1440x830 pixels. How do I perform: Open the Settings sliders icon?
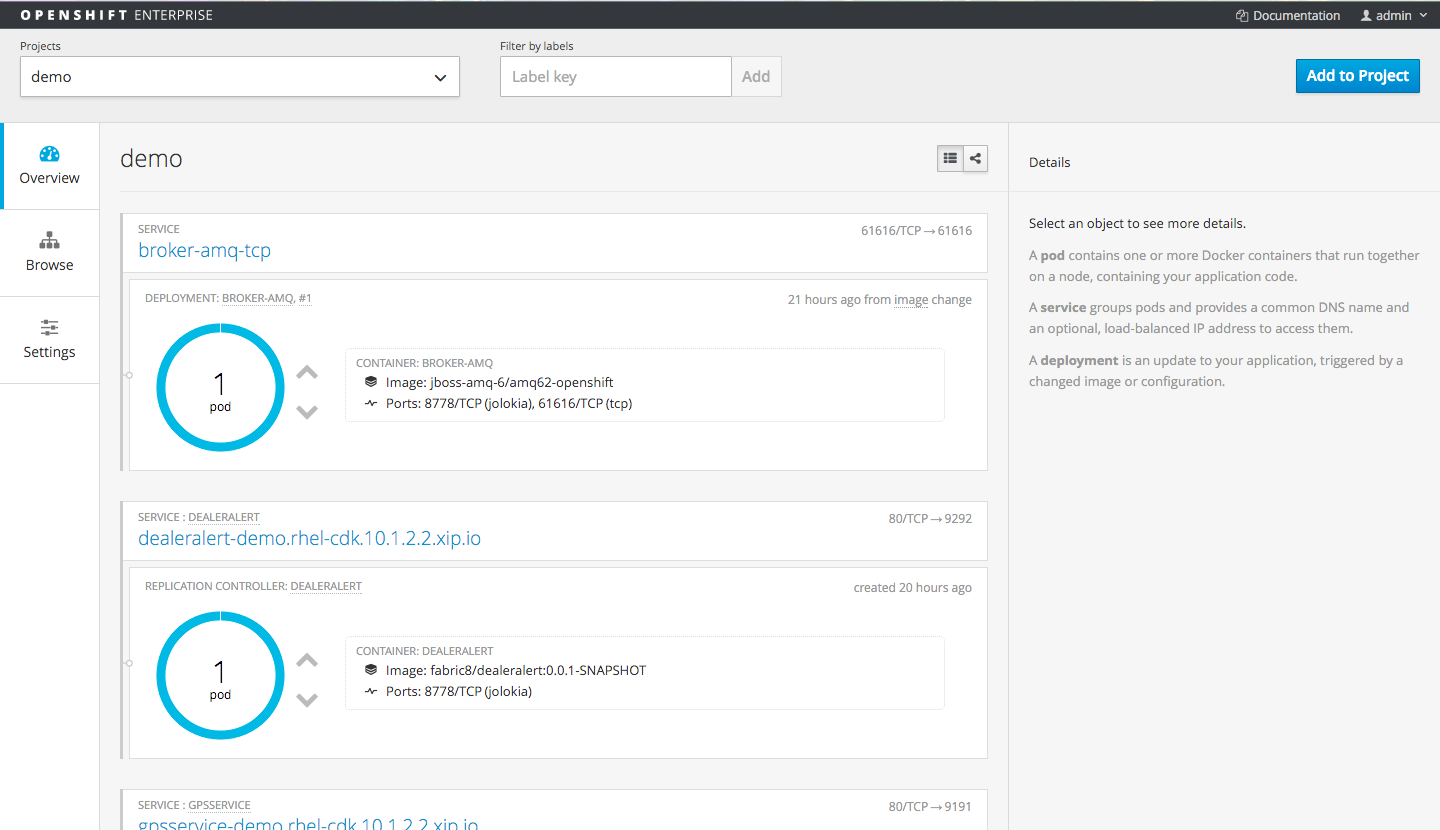(49, 328)
